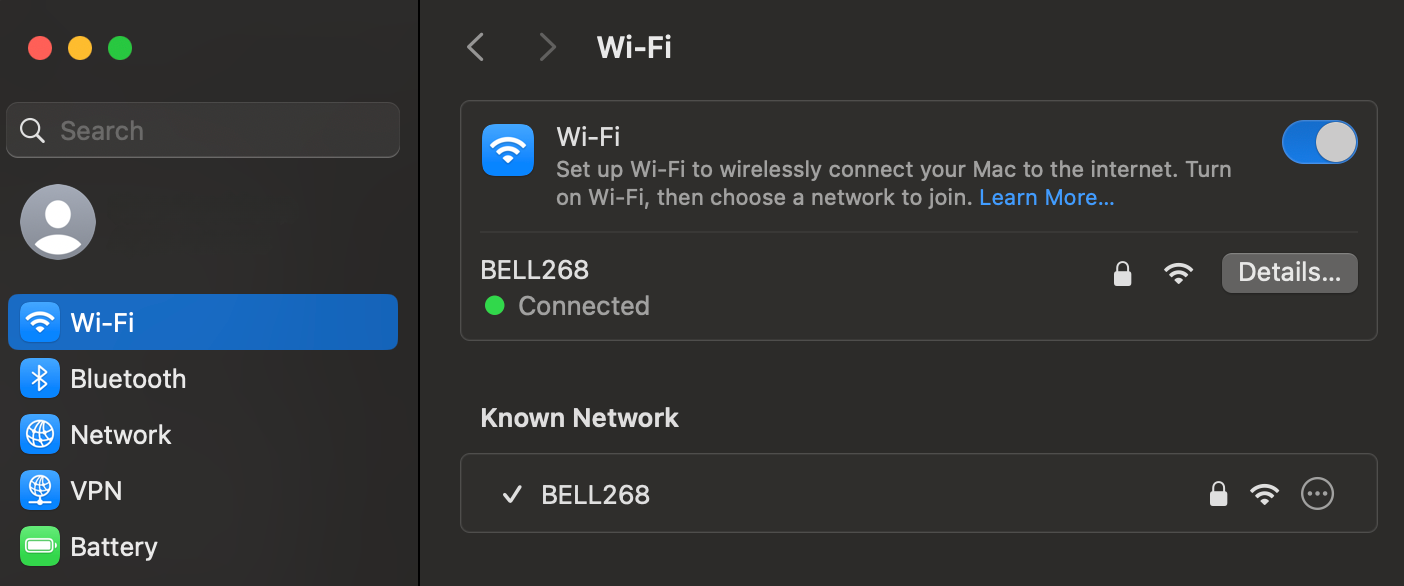This screenshot has width=1404, height=586.
Task: Select the Wi-Fi icon in the sidebar
Action: pos(40,322)
